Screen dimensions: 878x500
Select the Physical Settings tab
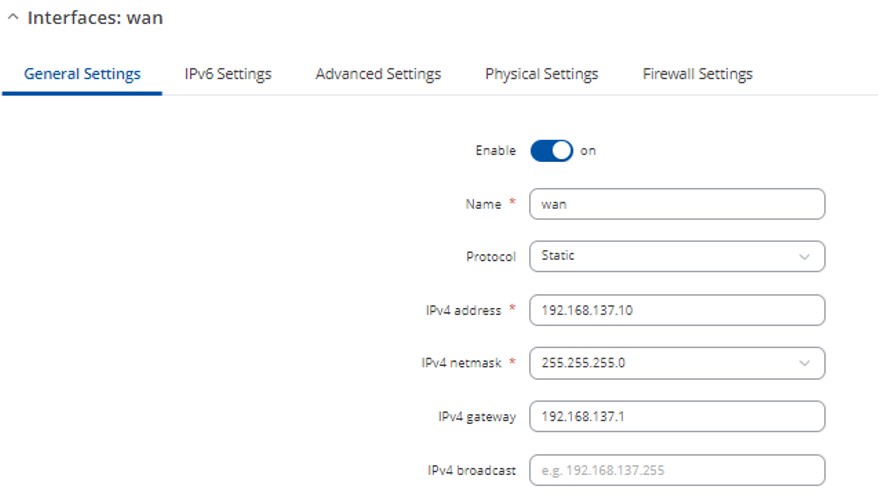pos(541,74)
